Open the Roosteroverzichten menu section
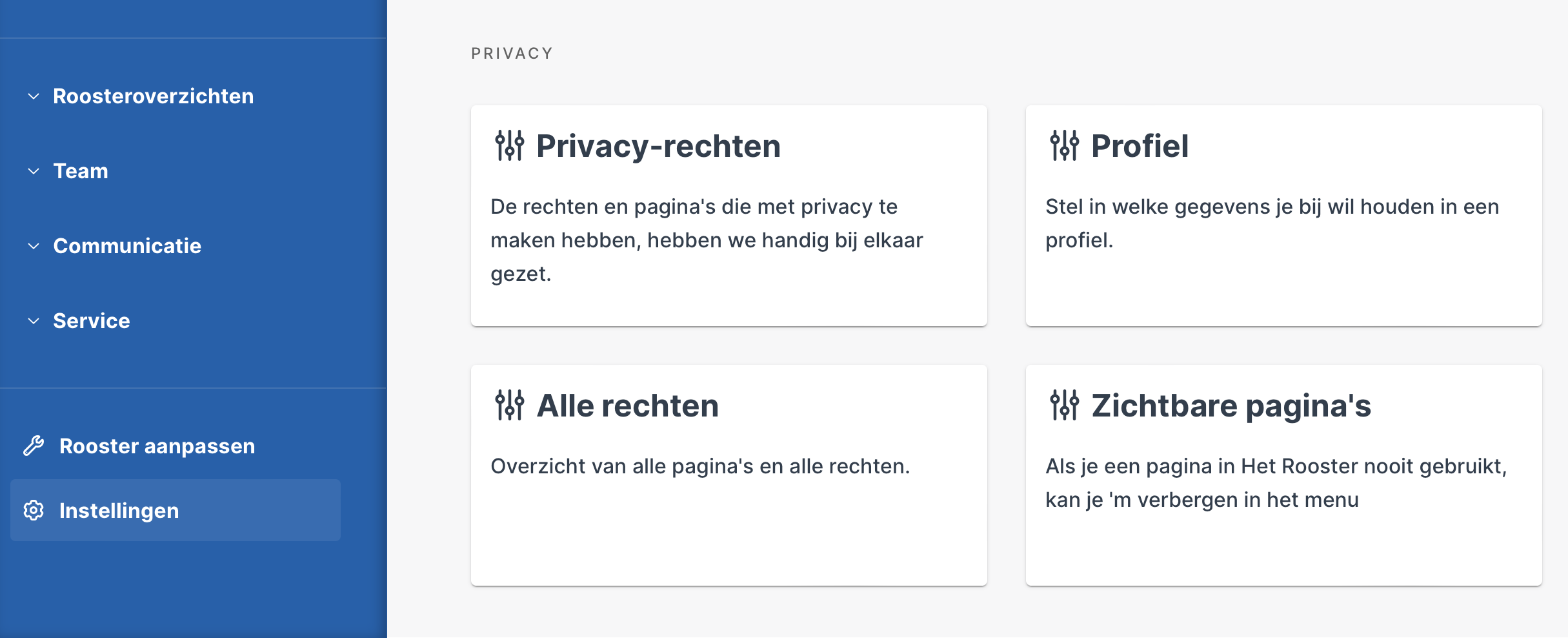 (153, 96)
